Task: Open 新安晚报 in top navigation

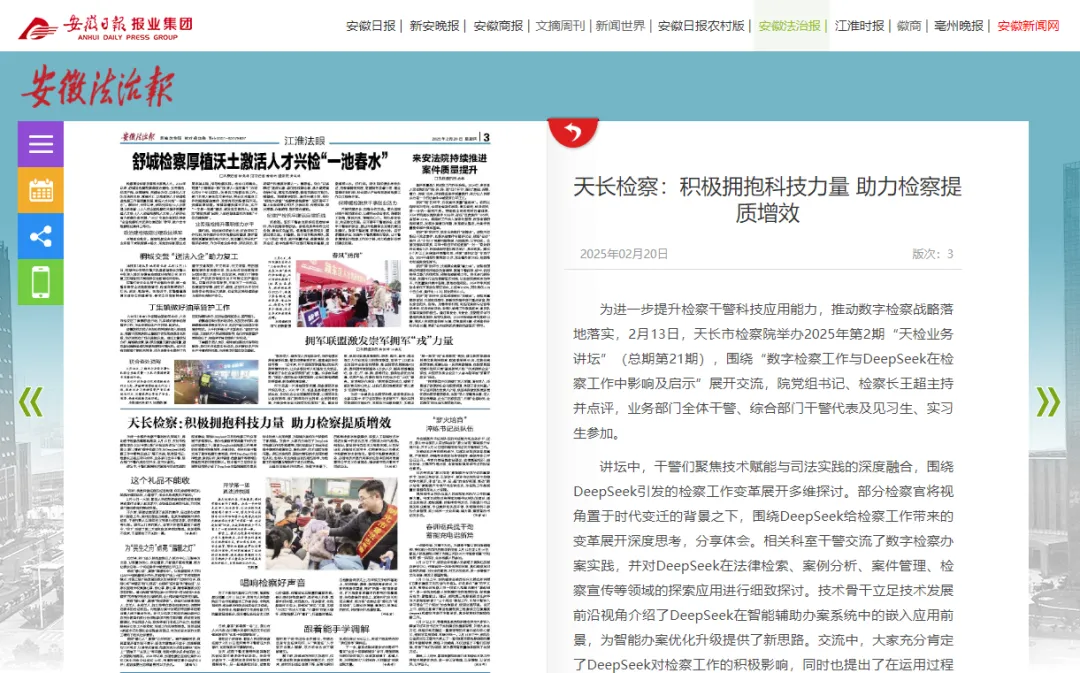Action: [x=434, y=26]
